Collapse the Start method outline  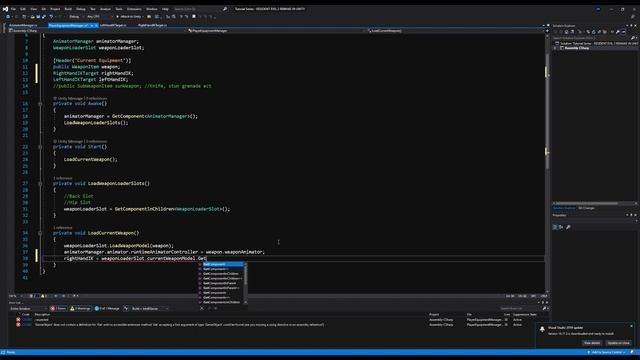click(40, 147)
